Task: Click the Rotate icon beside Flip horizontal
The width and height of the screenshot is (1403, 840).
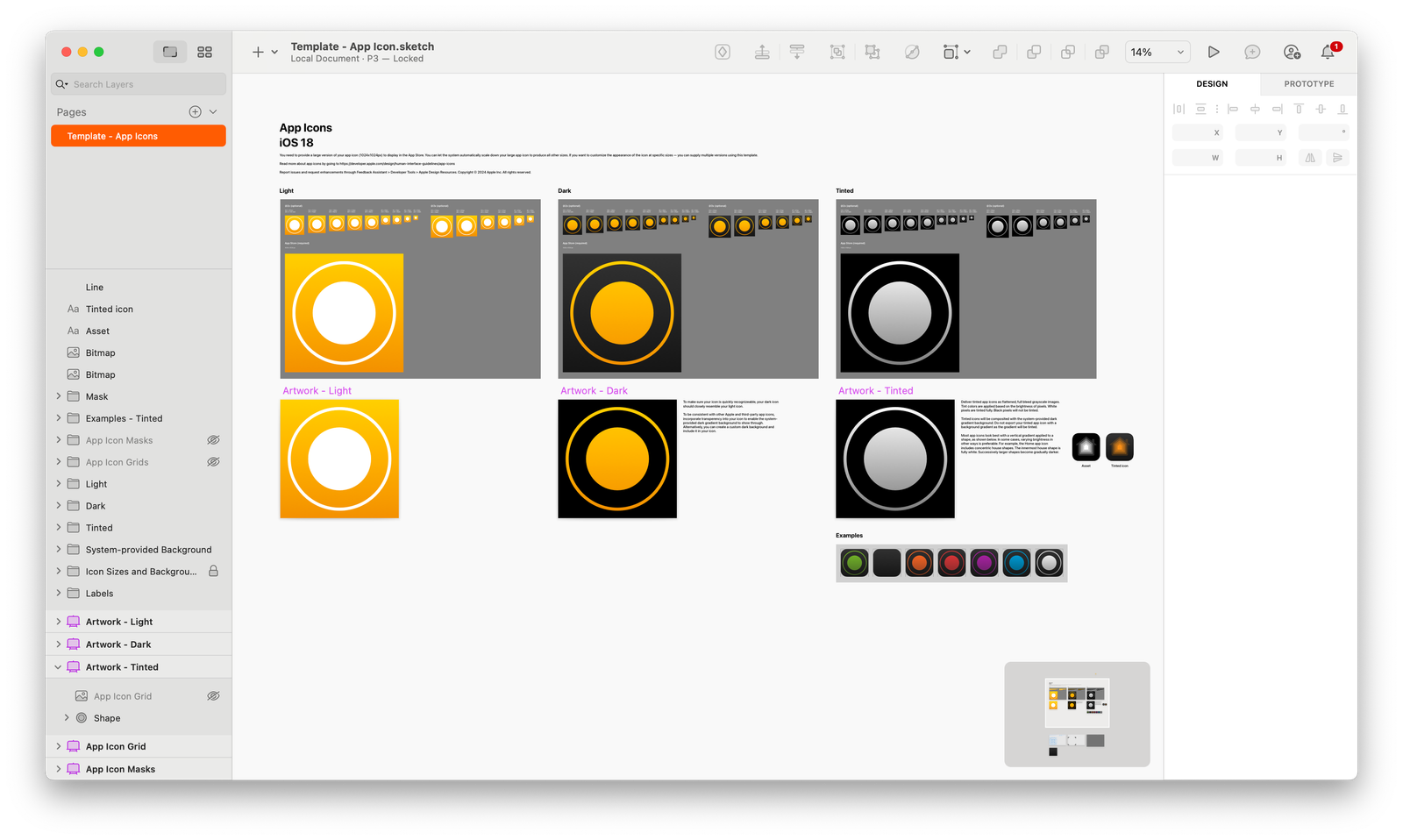Action: click(x=1336, y=158)
